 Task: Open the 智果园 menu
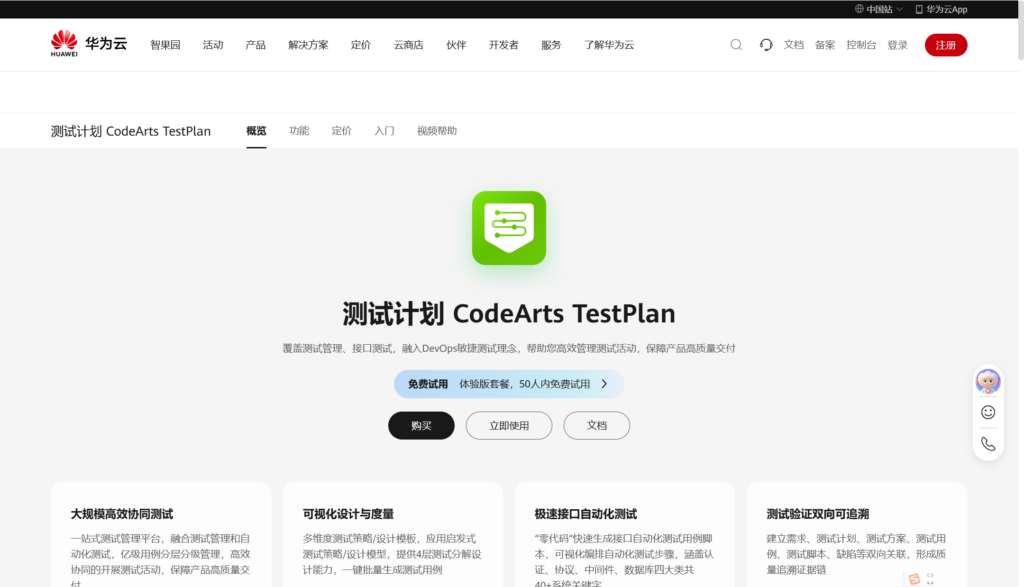165,45
